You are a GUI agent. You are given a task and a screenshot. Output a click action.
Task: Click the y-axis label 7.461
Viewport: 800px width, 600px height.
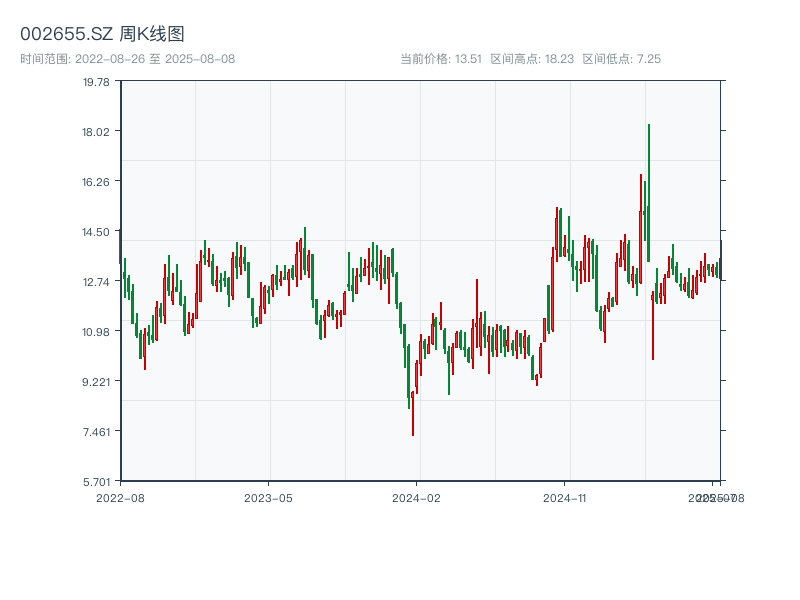pos(96,432)
